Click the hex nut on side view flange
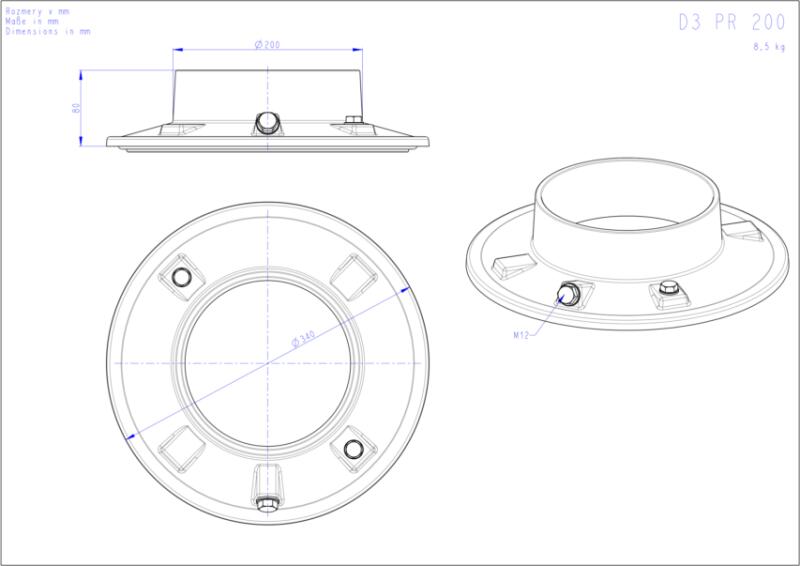Screen dimensions: 800x566 (351, 122)
